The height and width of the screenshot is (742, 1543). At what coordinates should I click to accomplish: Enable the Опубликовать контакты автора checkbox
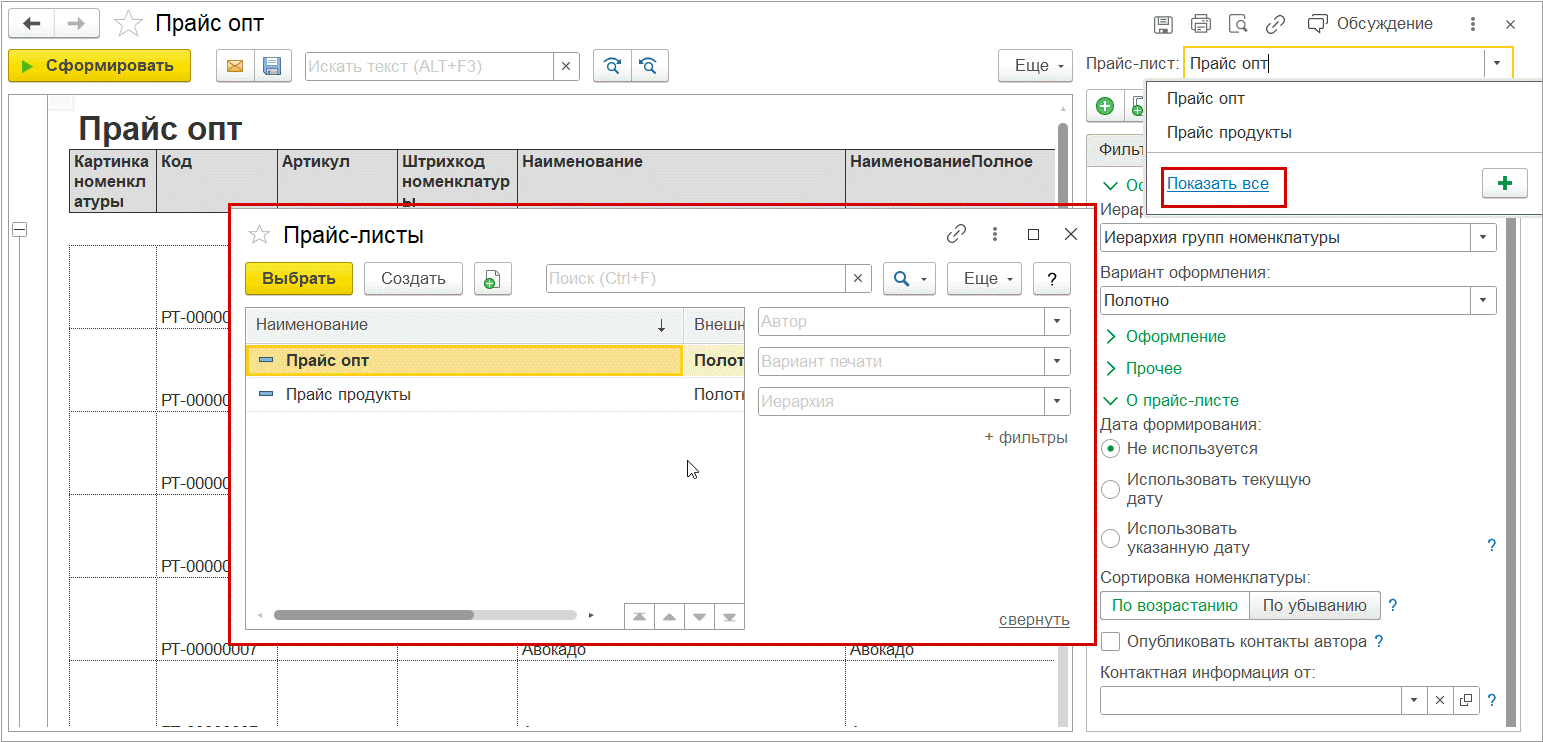(x=1109, y=641)
